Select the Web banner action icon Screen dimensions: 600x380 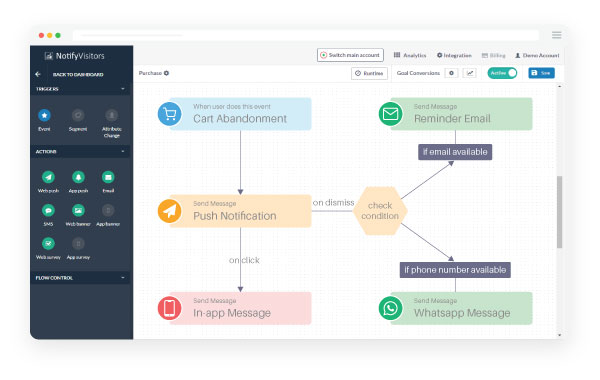(78, 210)
